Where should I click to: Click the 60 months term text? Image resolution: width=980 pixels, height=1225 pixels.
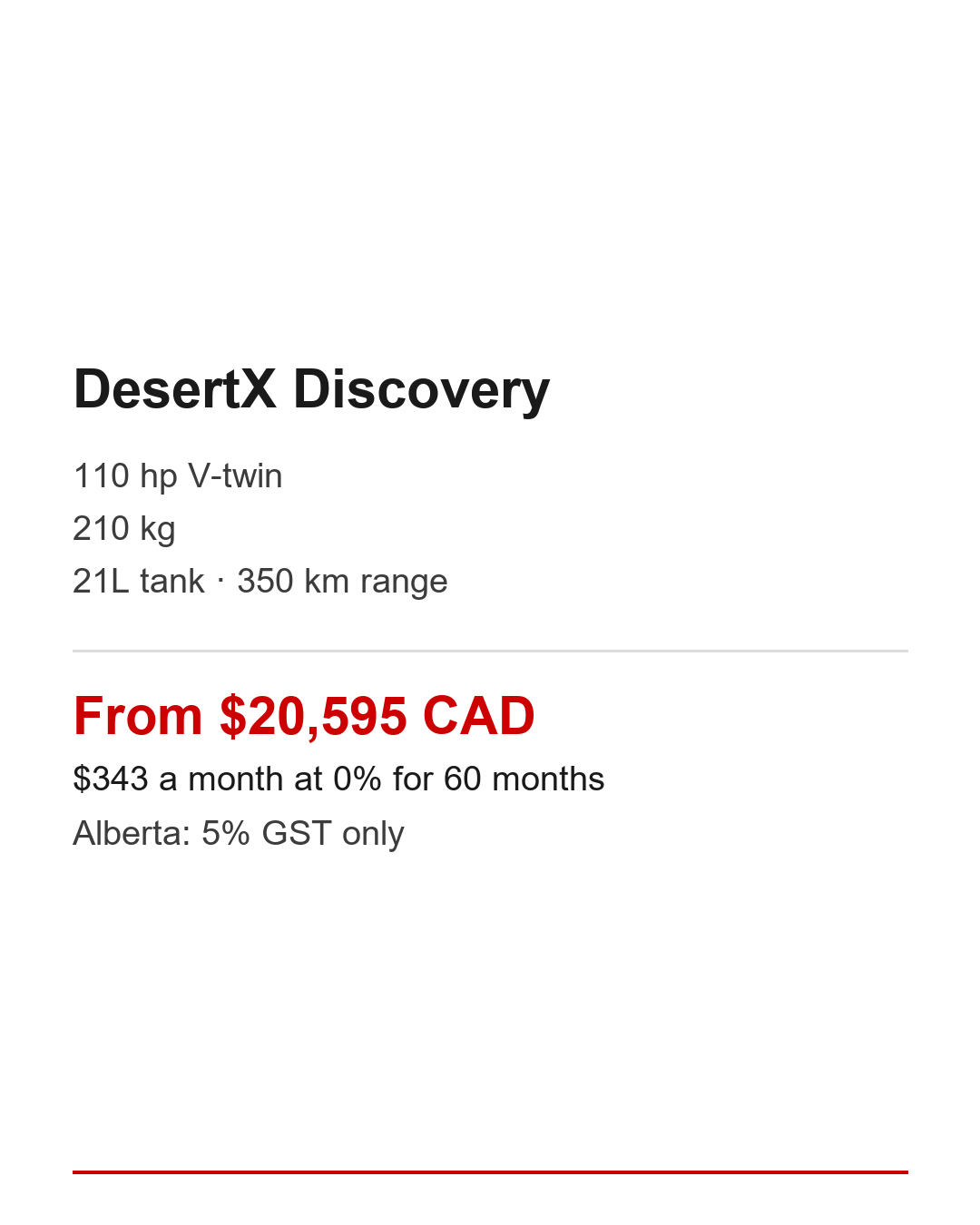(524, 779)
